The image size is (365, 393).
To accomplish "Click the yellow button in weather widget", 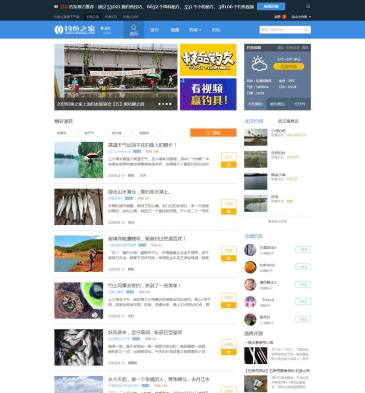I will click(289, 66).
